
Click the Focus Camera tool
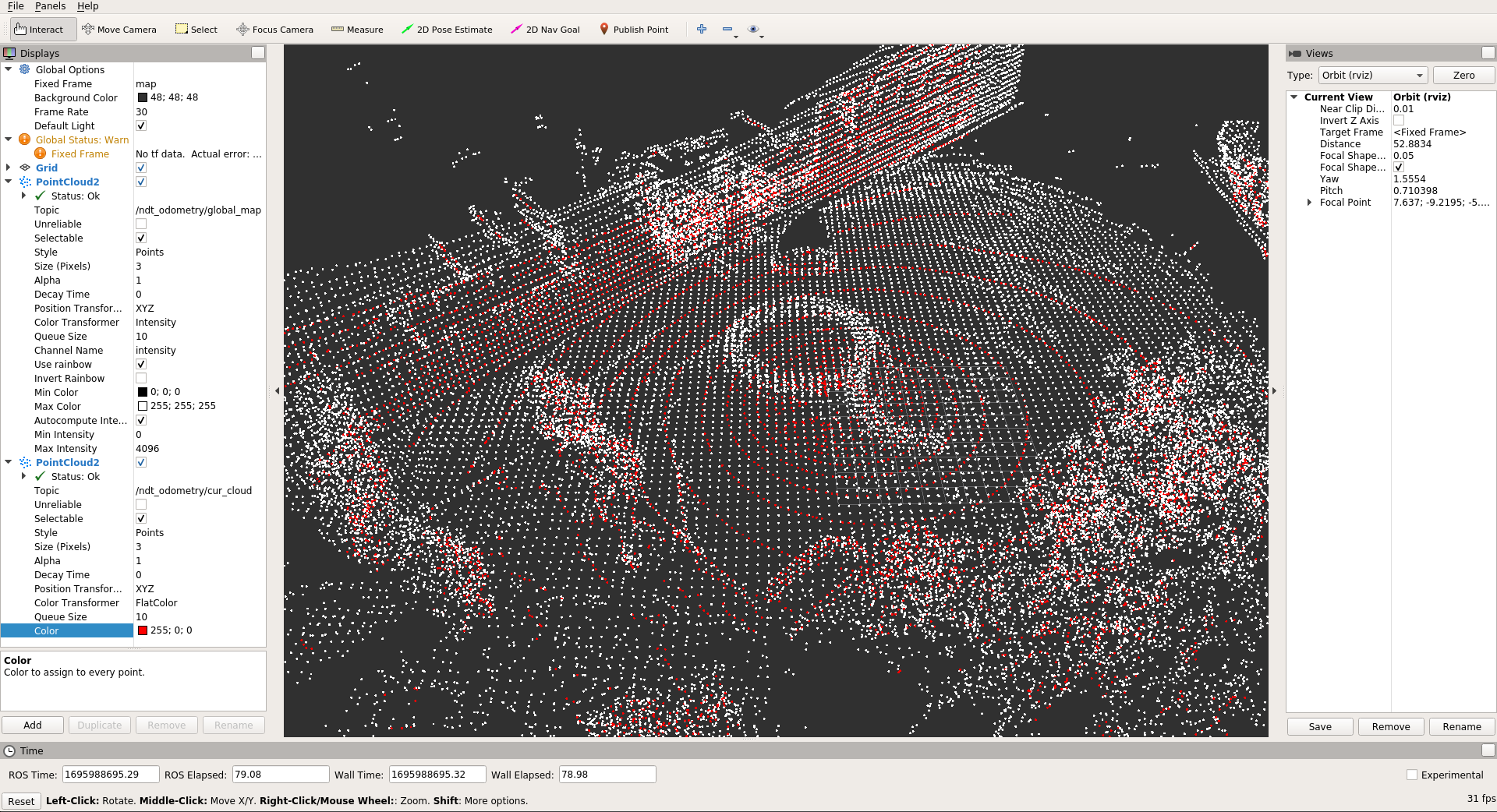[274, 29]
